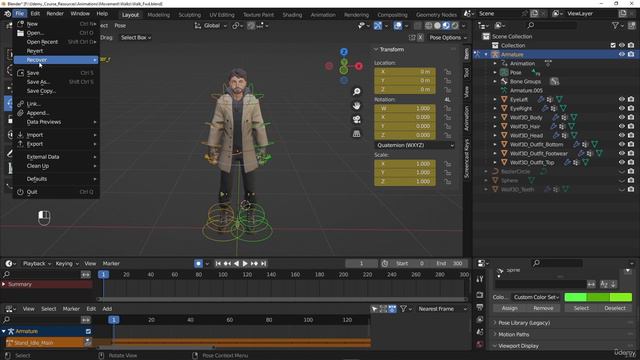Click the red X axis on navigation gizmo
Viewport: 640px width, 360px height.
pyautogui.click(x=359, y=66)
